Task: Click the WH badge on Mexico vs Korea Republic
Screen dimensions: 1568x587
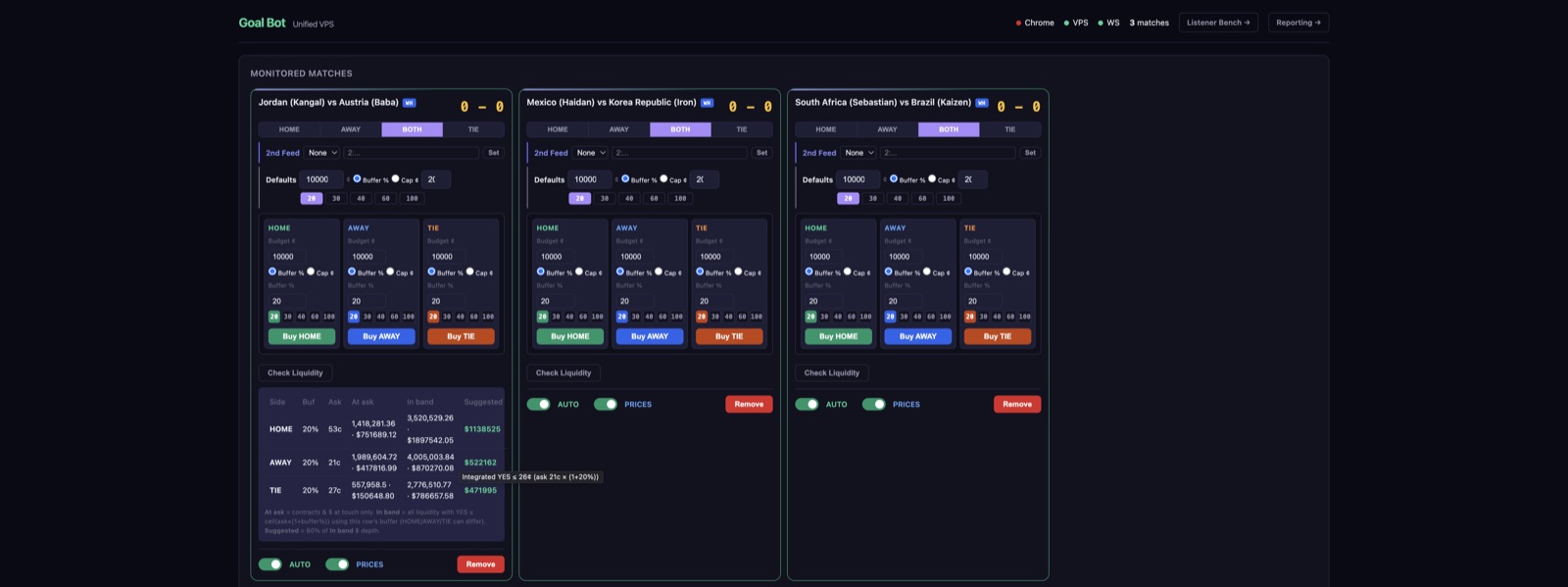Action: point(707,103)
